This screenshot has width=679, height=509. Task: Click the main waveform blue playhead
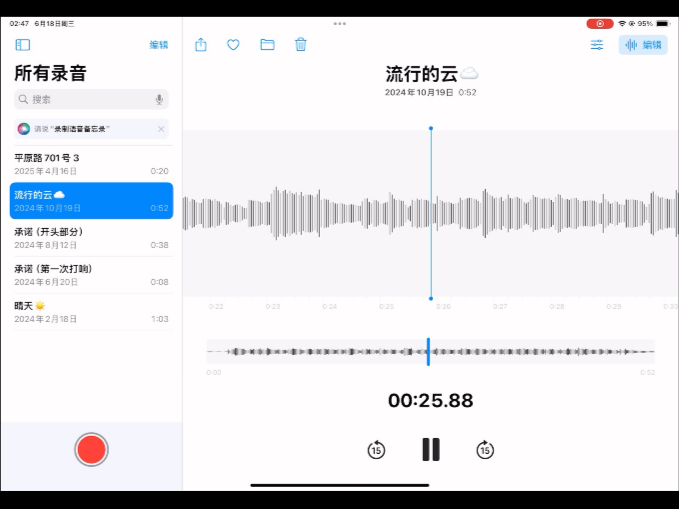[x=431, y=213]
